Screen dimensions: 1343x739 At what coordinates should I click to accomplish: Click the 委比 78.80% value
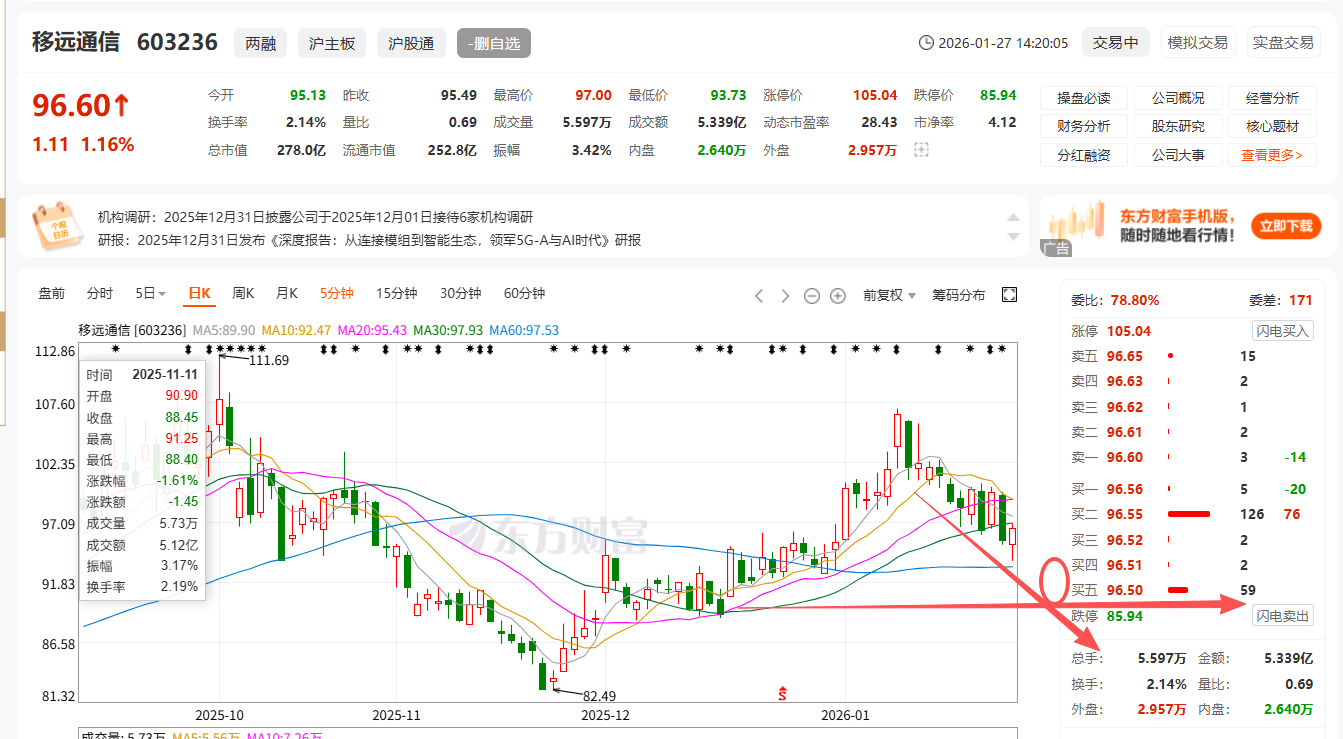coord(1133,300)
